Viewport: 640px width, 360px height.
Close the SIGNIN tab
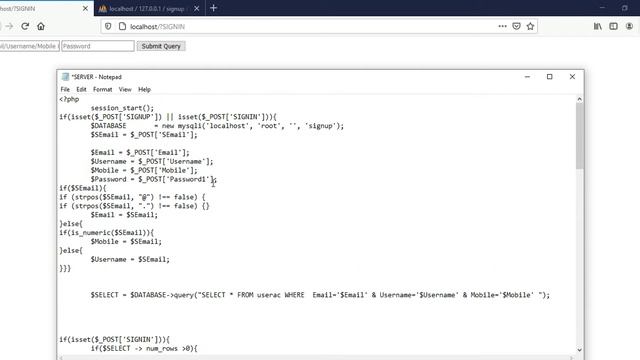point(85,9)
